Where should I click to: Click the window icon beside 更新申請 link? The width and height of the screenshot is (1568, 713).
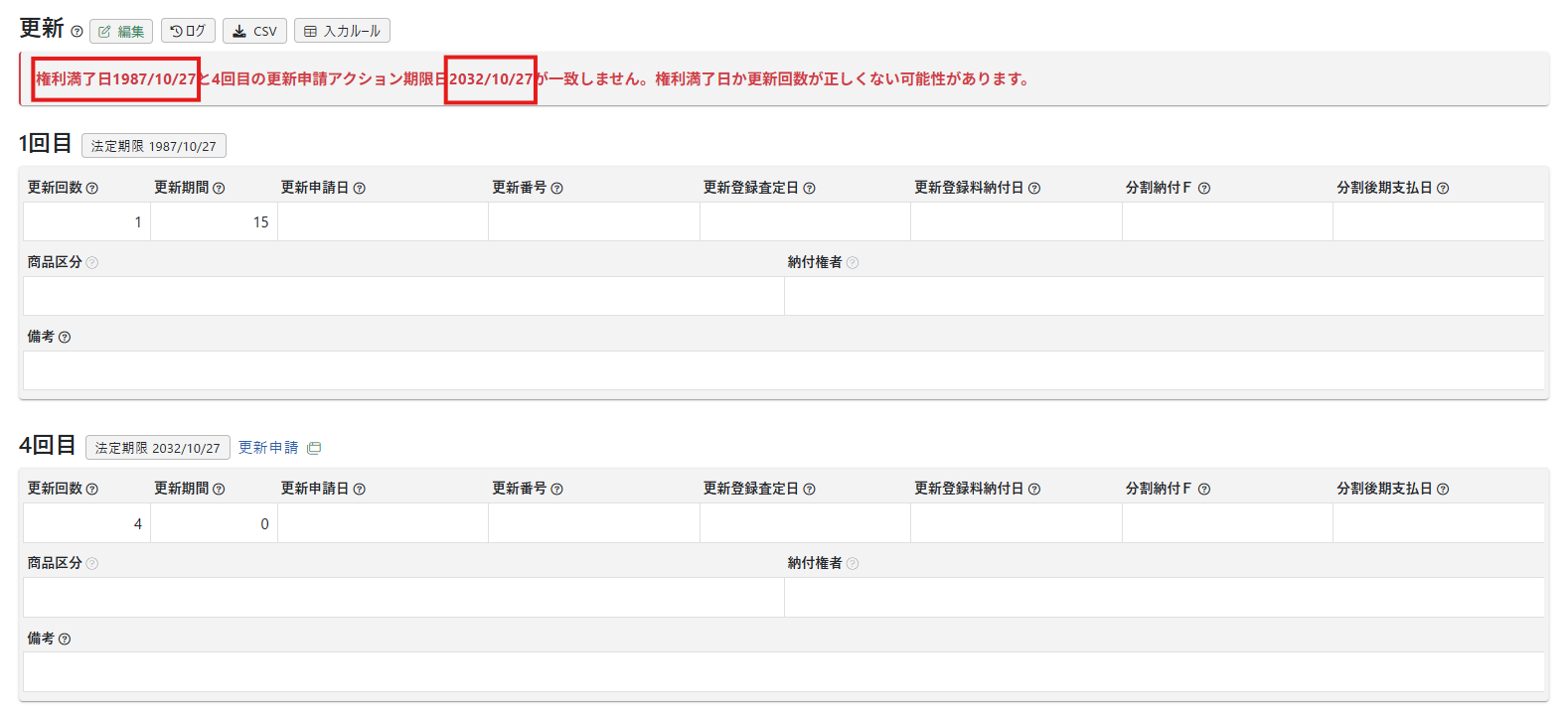coord(314,448)
